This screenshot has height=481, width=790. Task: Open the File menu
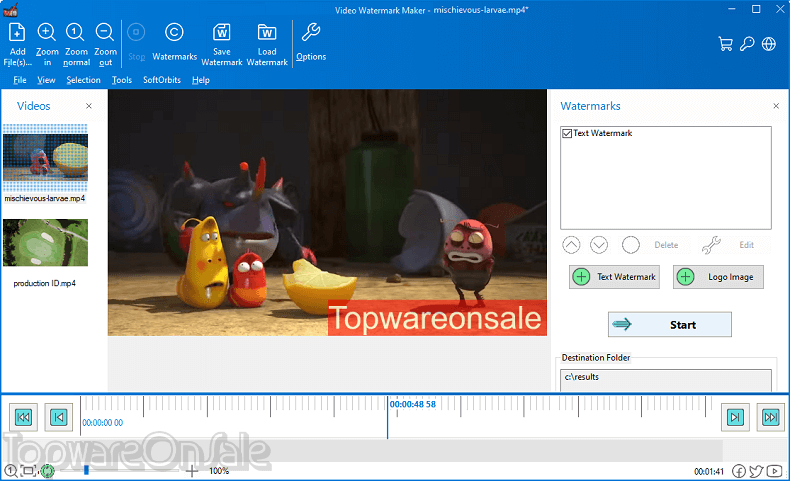point(20,80)
